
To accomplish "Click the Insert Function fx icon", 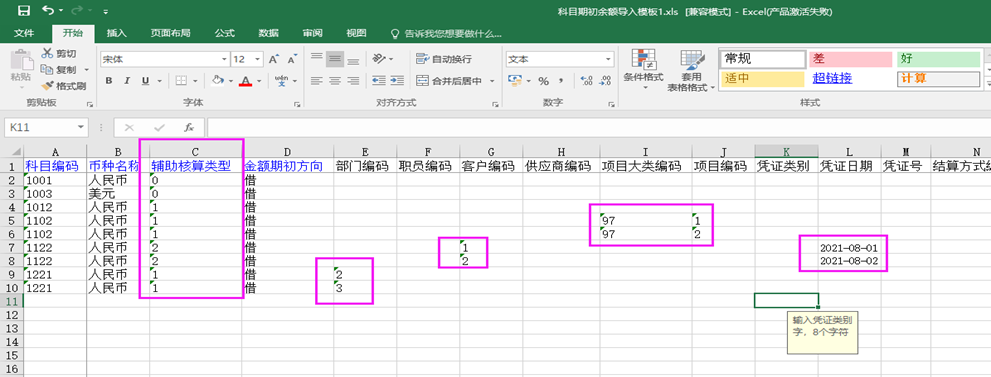I will 188,128.
